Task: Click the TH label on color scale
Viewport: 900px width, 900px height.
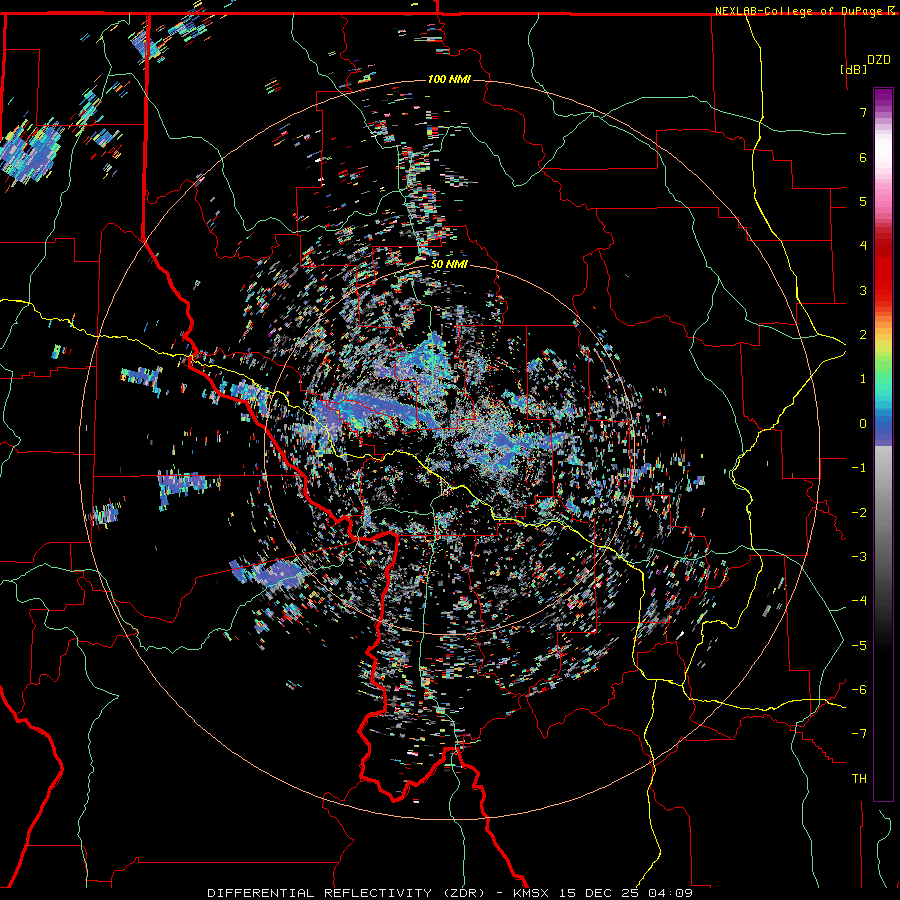Action: pos(859,779)
